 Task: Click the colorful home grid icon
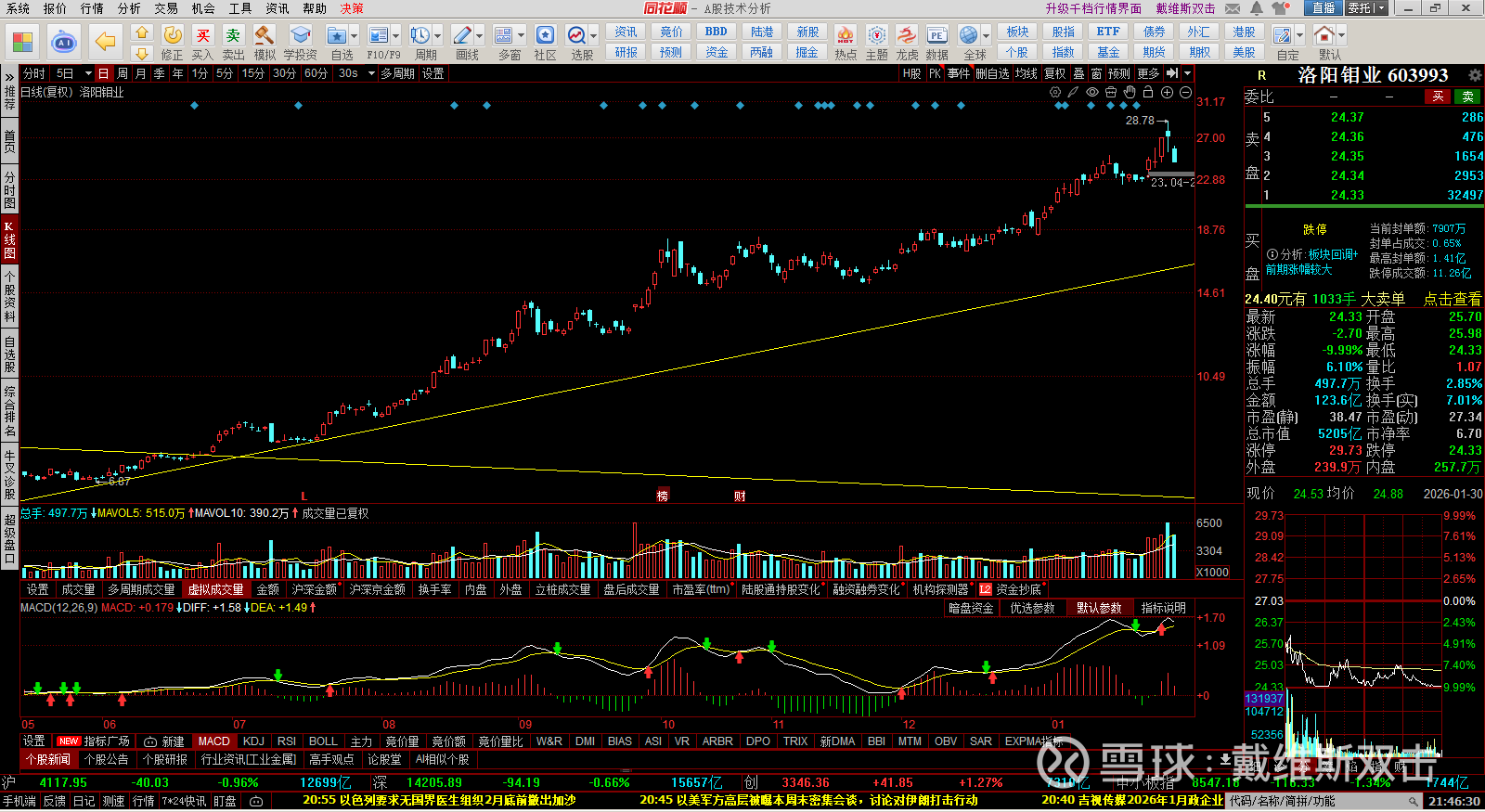(22, 42)
